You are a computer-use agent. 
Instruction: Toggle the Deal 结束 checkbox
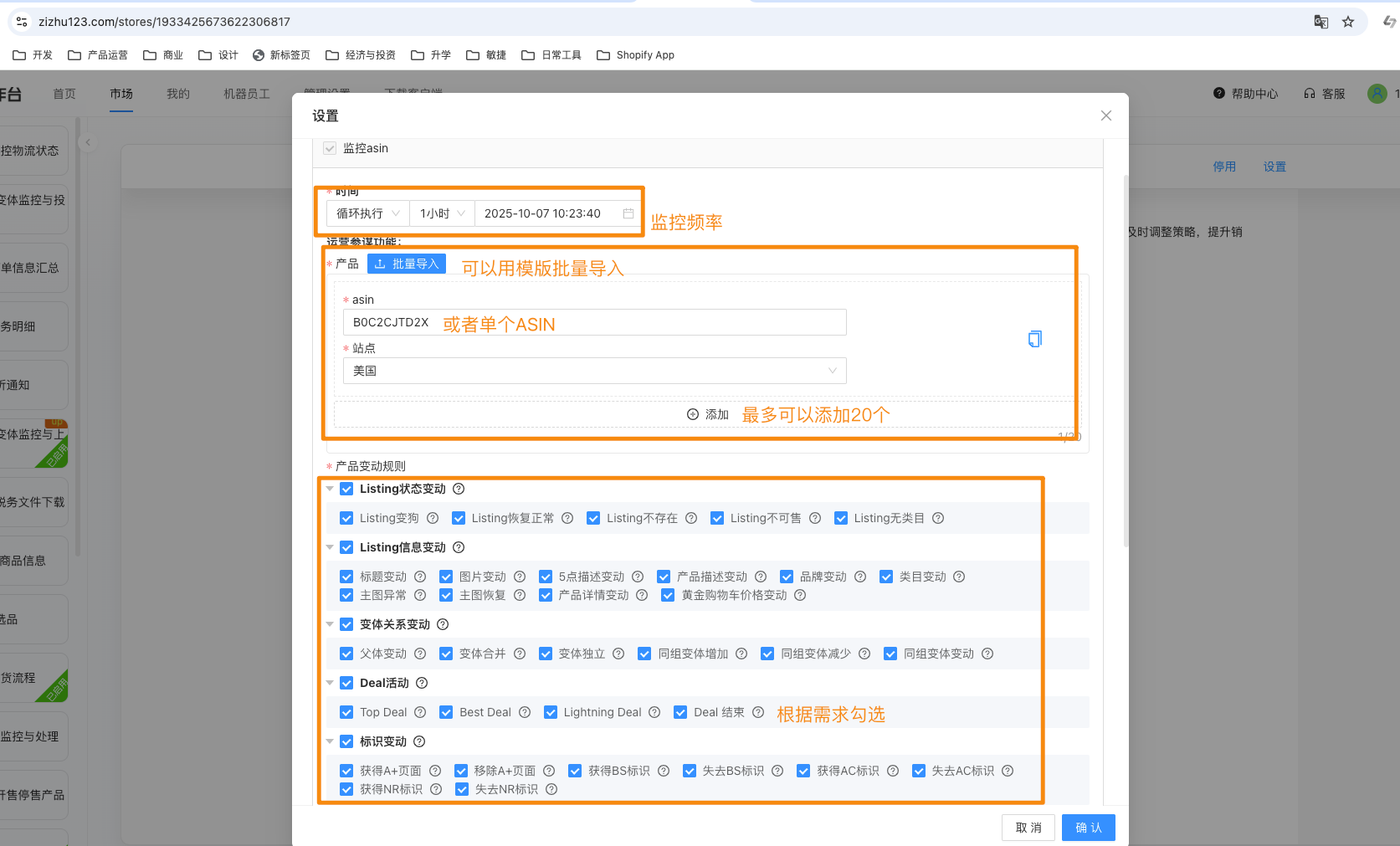click(x=680, y=712)
